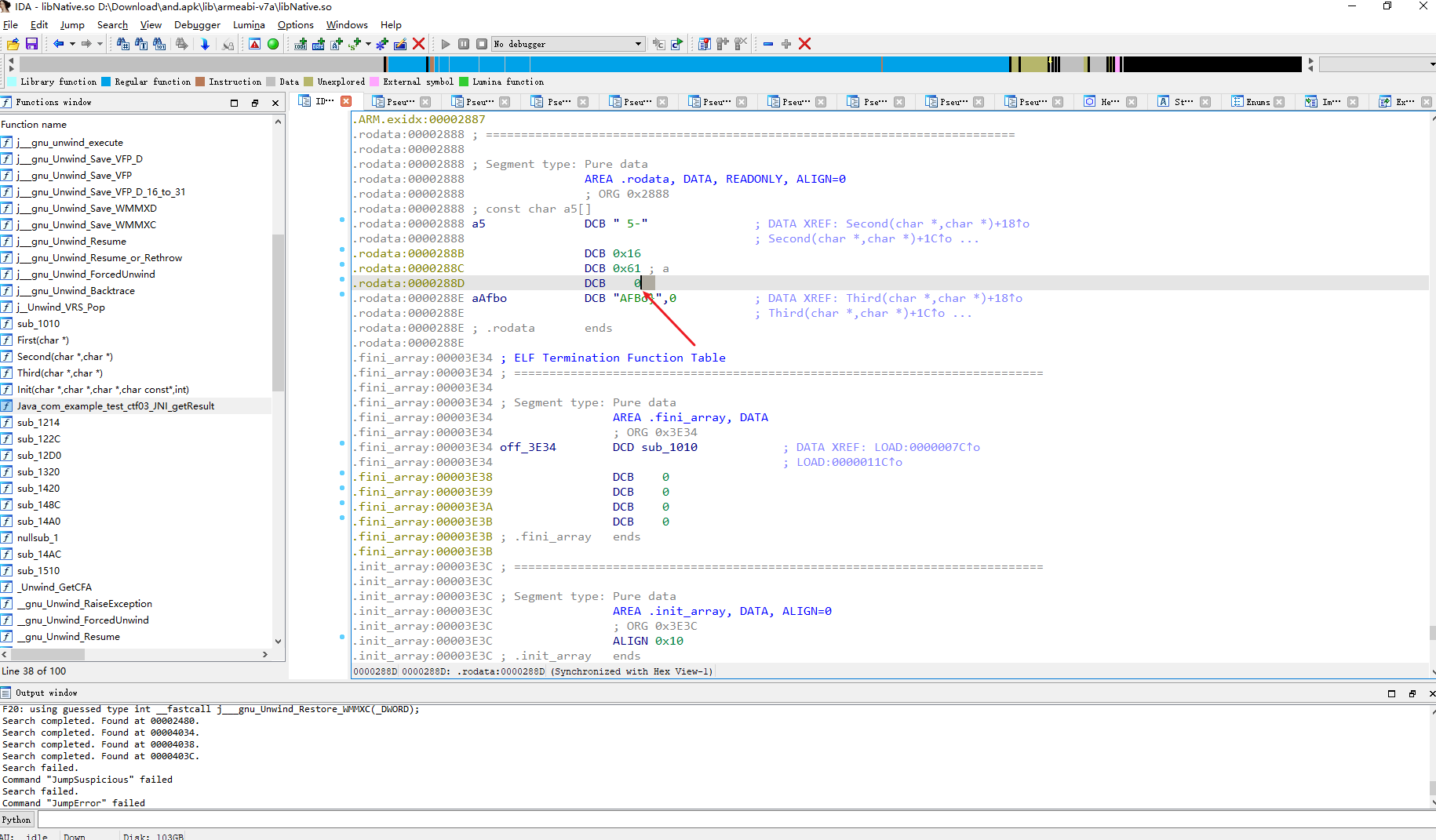Jump forward with the gray right arrow

click(86, 44)
